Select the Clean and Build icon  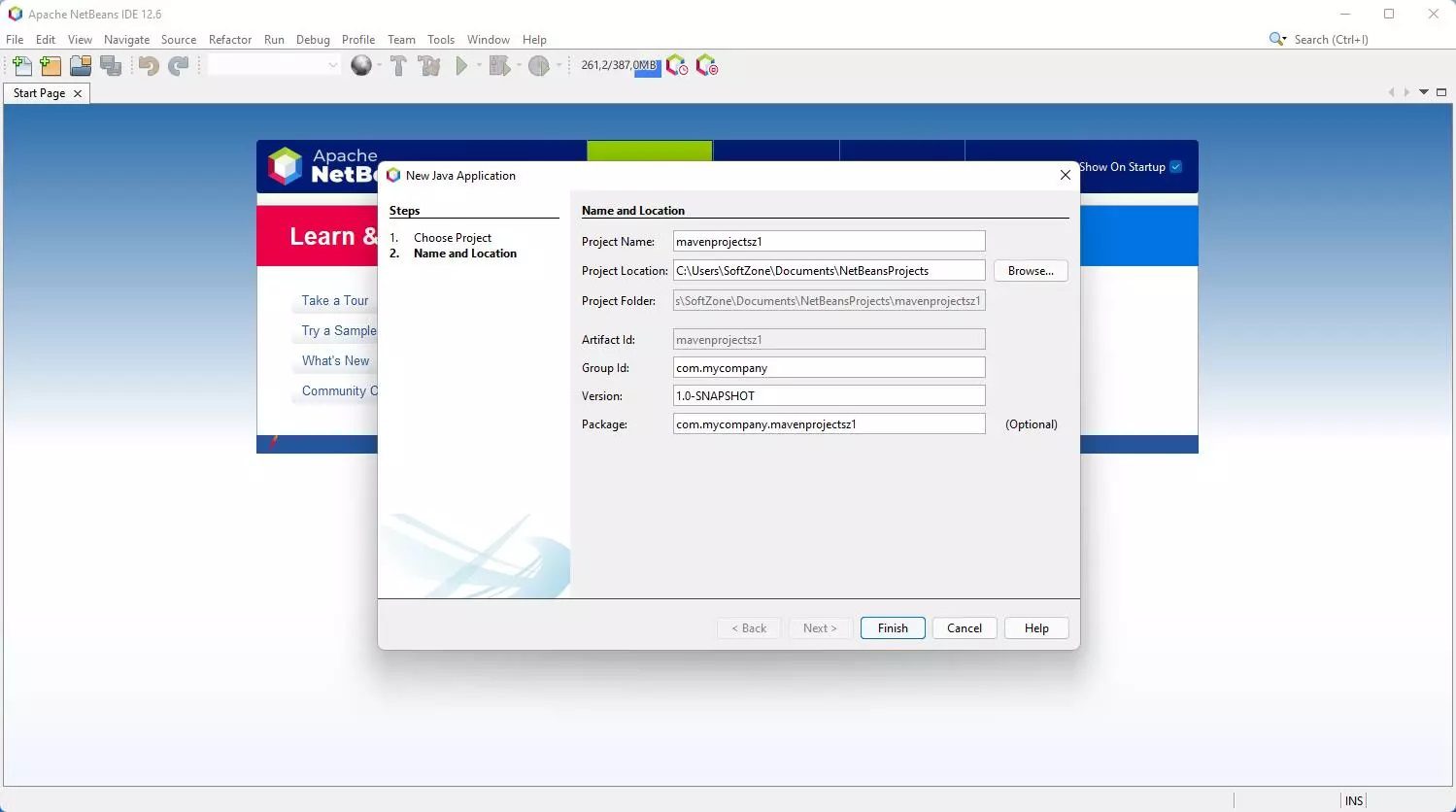[429, 65]
